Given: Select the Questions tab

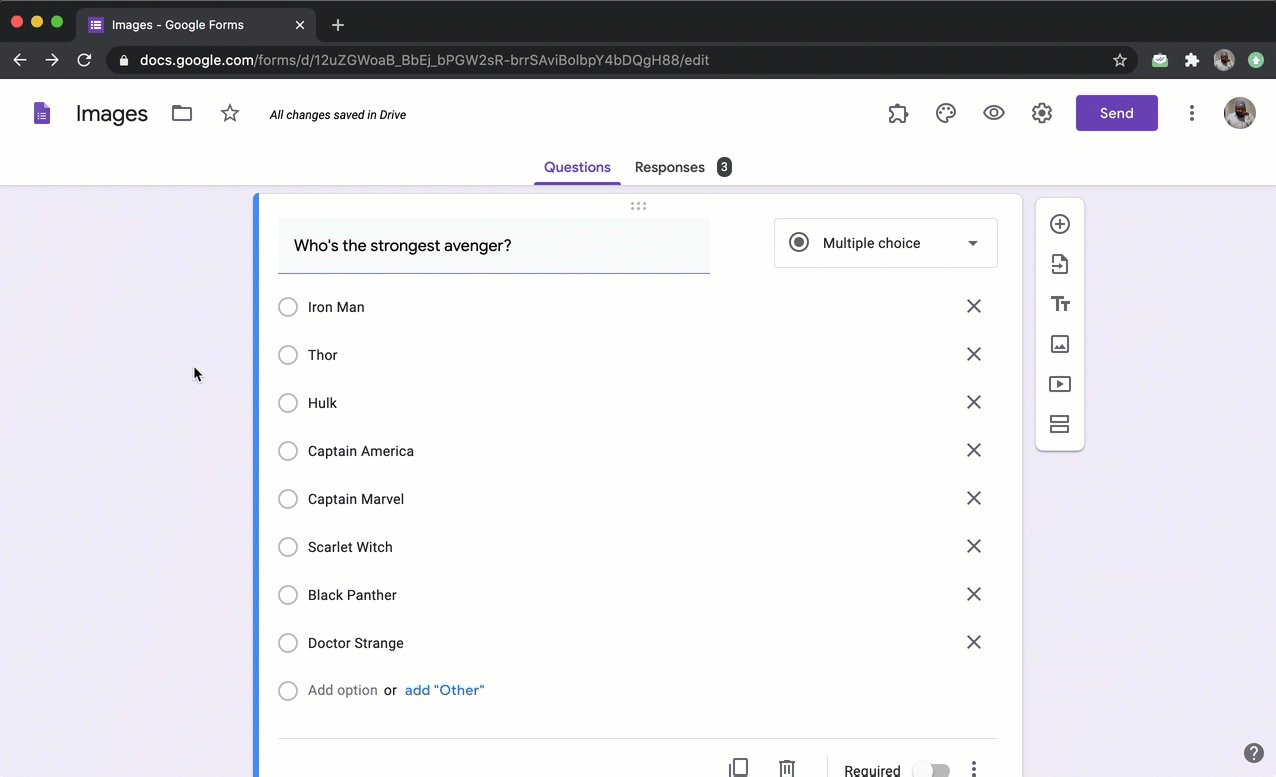Looking at the screenshot, I should point(577,167).
